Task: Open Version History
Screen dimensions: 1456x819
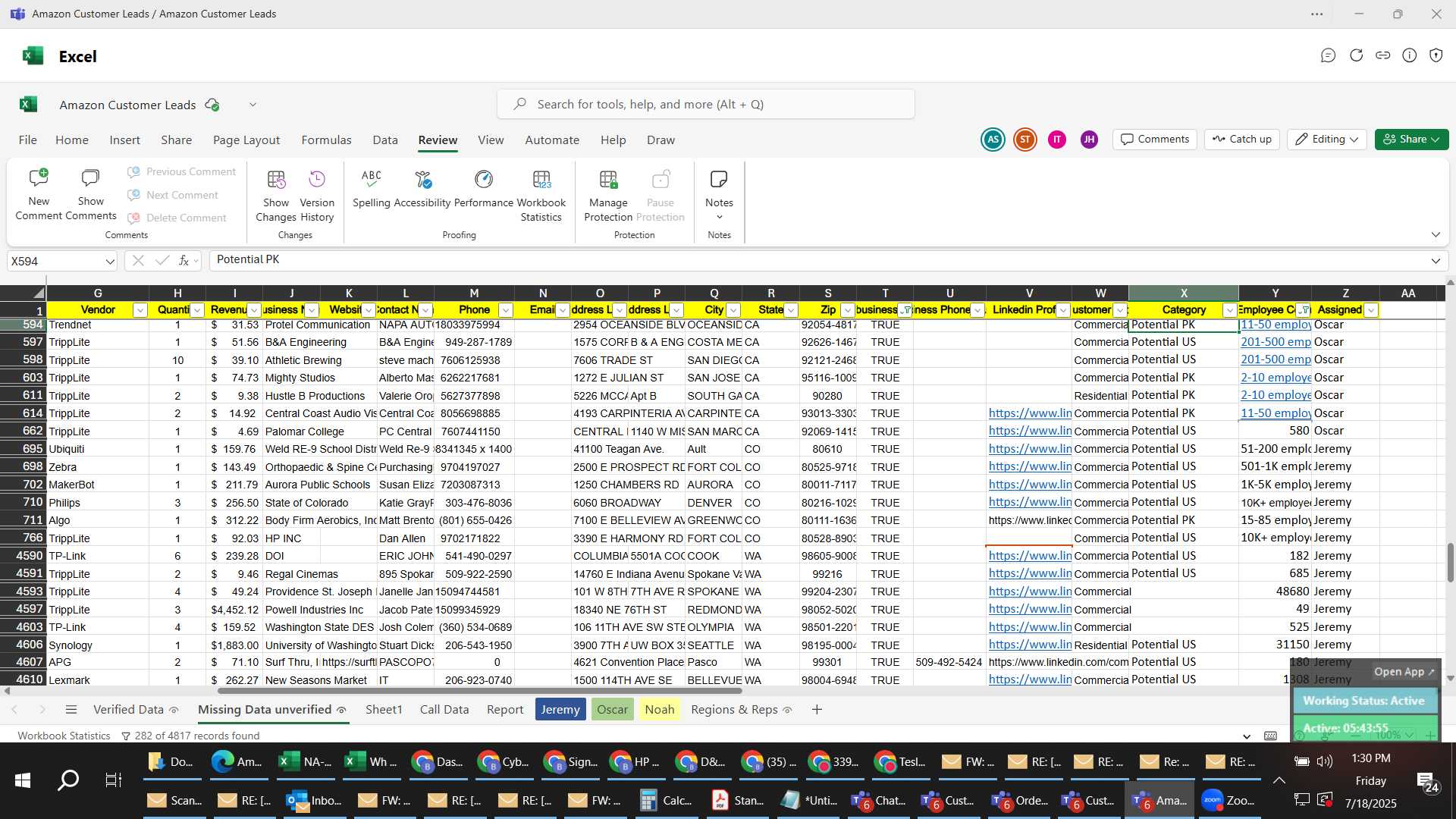Action: click(317, 194)
